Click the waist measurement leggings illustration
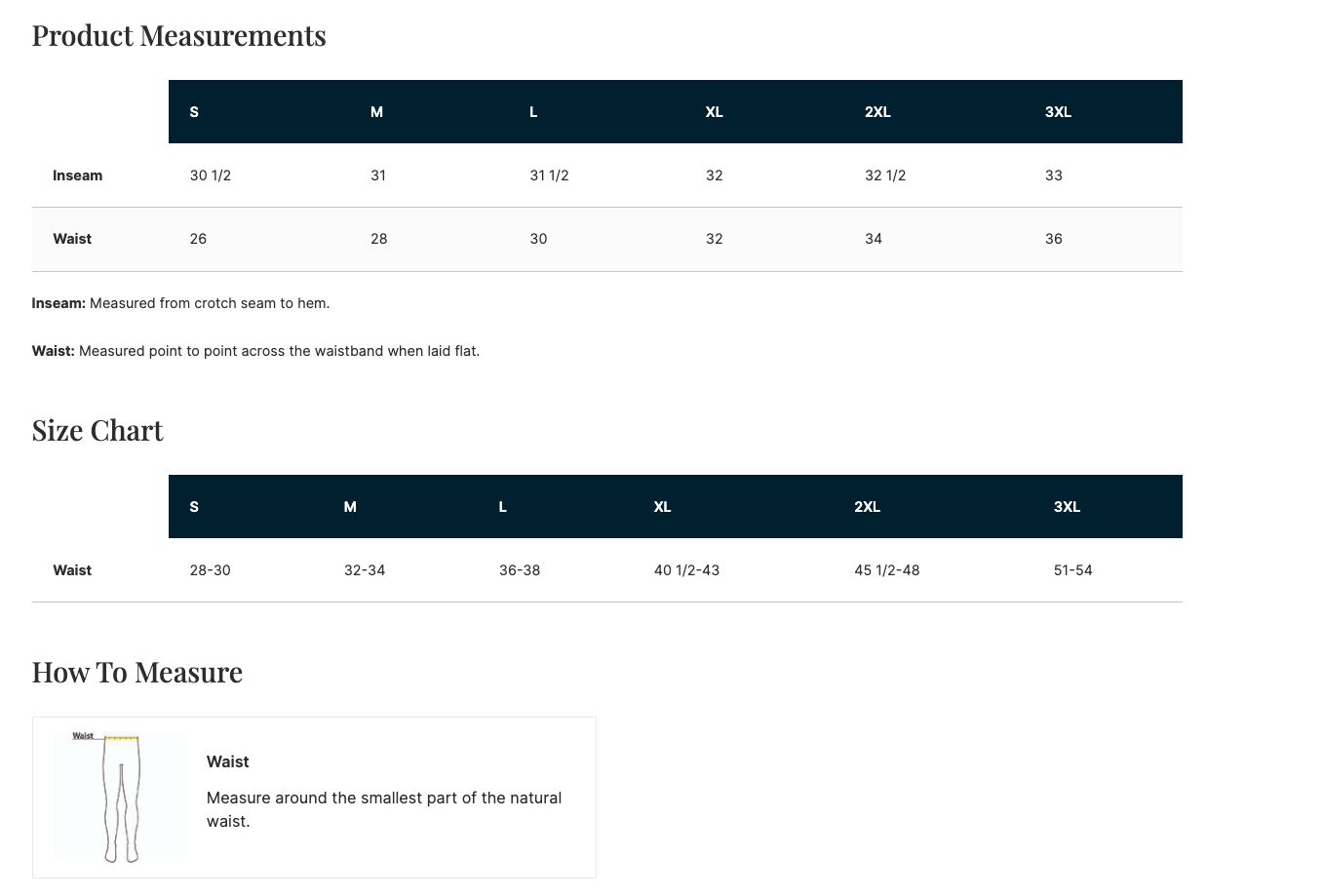 tap(119, 798)
